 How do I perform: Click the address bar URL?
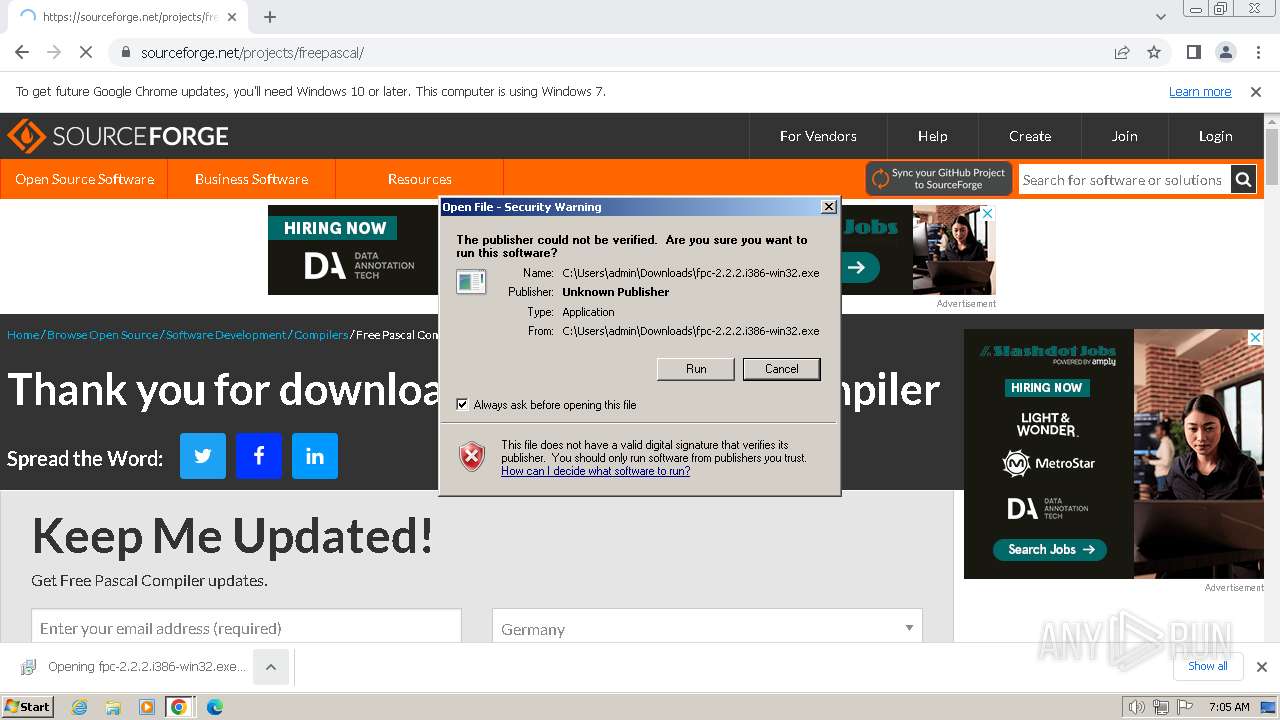(x=252, y=52)
